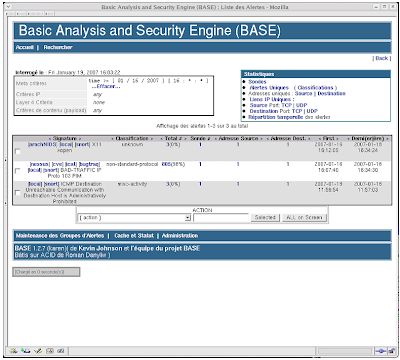The image size is (400, 360).
Task: Tick the checkbox for ICMP Destination Unreachable alert
Action: click(18, 193)
